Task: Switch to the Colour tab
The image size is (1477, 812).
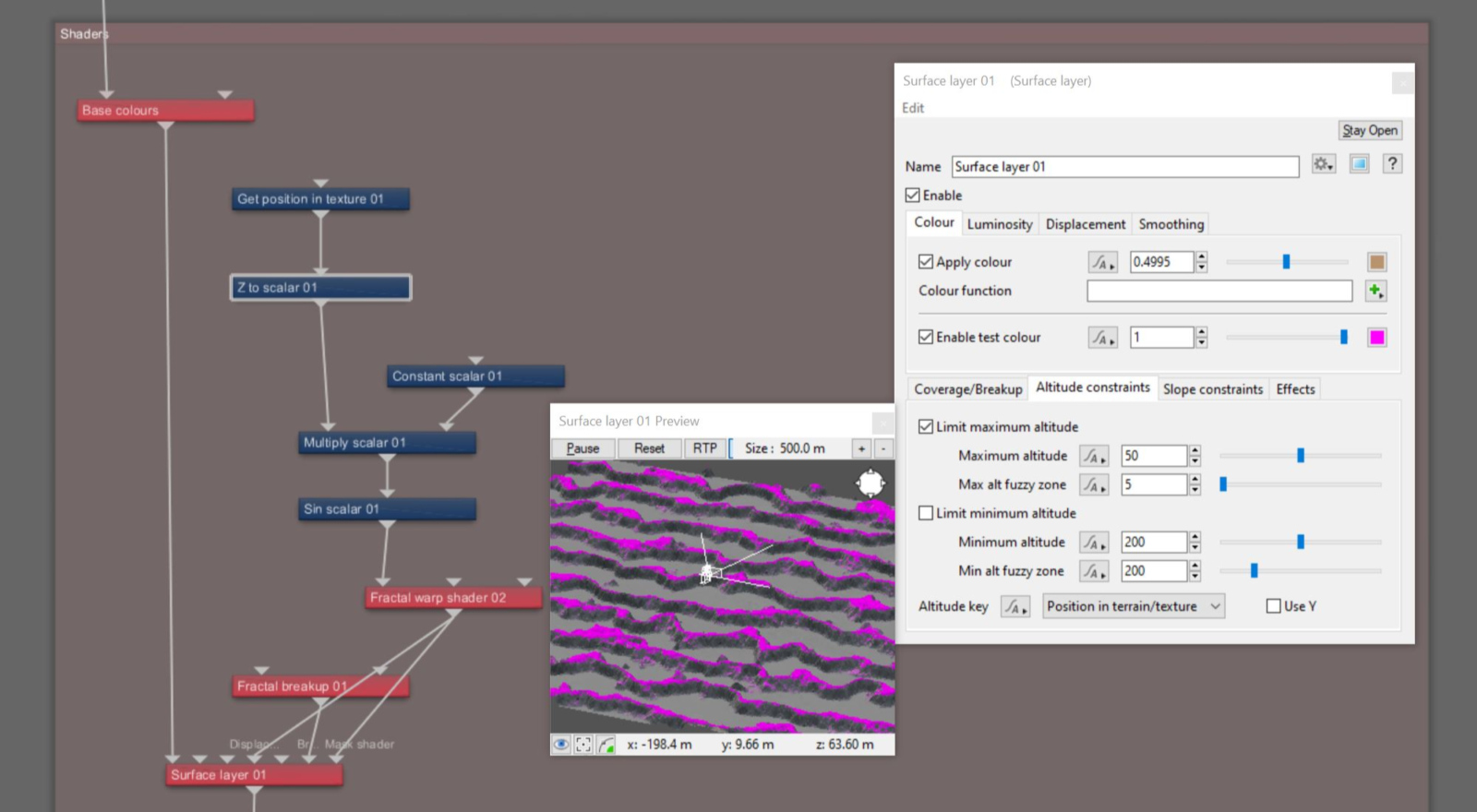Action: coord(934,222)
